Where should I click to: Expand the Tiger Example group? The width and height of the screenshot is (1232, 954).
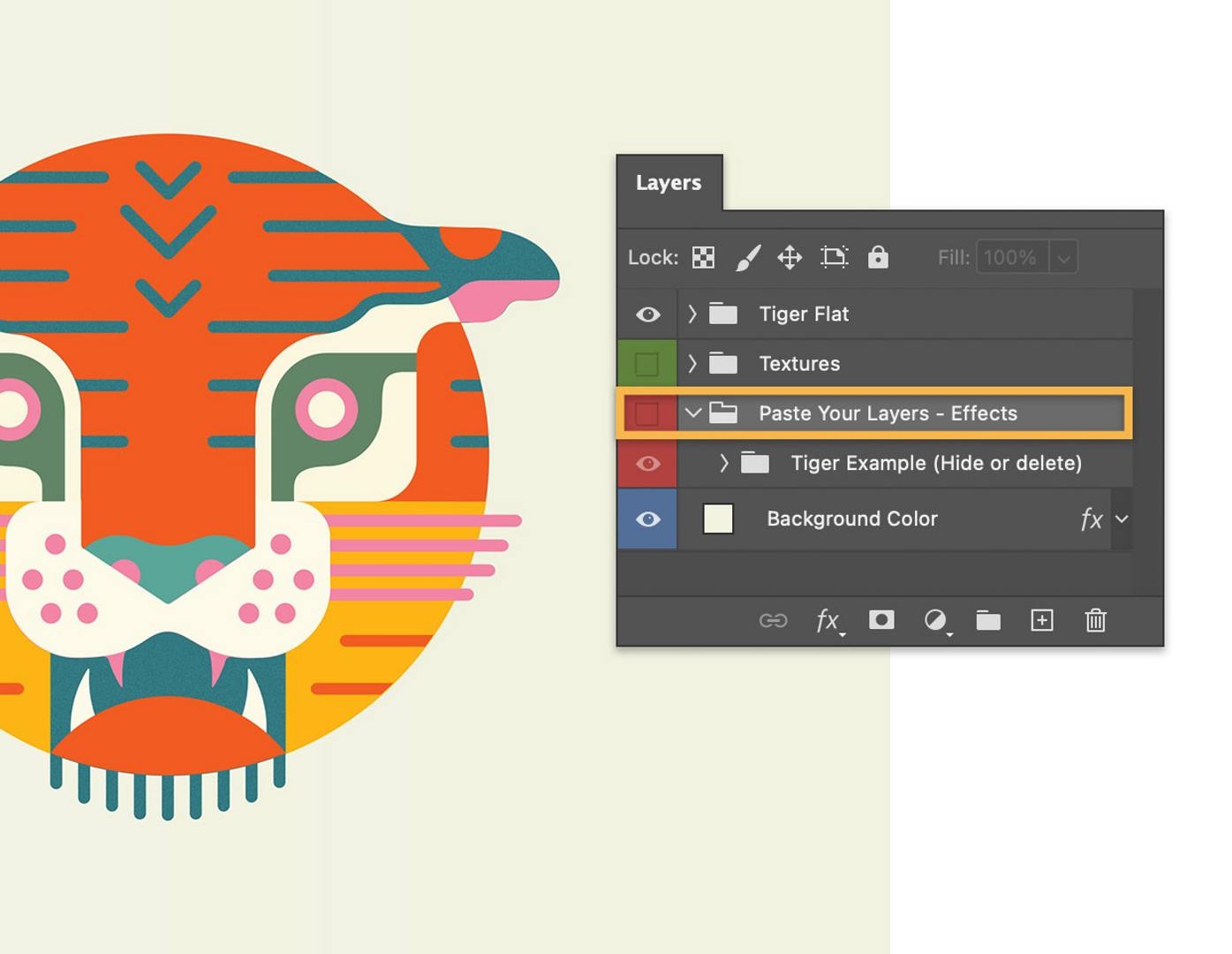point(724,462)
